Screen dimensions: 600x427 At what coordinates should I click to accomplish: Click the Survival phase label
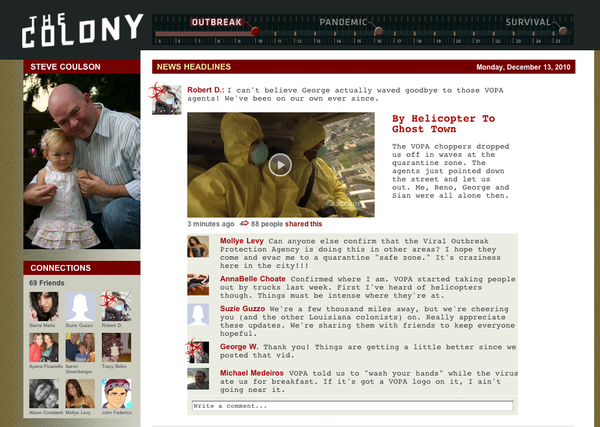coord(528,22)
